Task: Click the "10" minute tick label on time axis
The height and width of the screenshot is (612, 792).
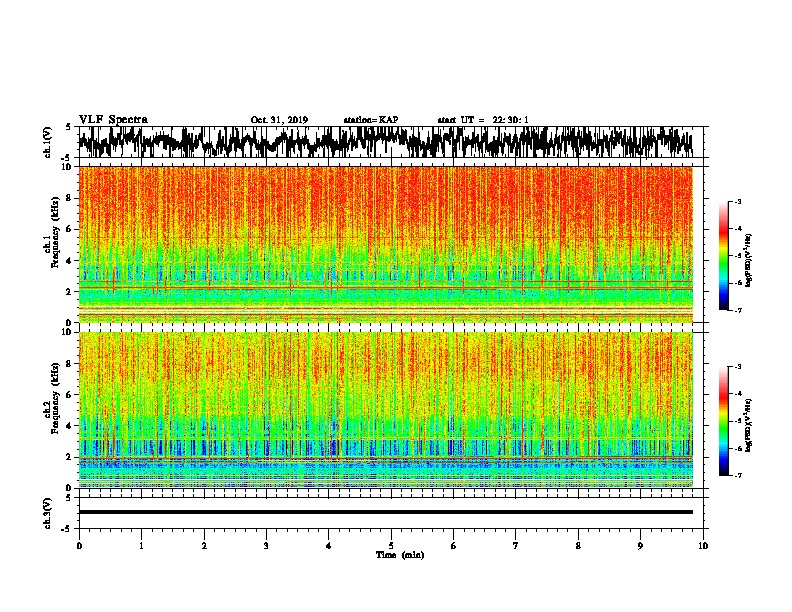Action: (703, 546)
